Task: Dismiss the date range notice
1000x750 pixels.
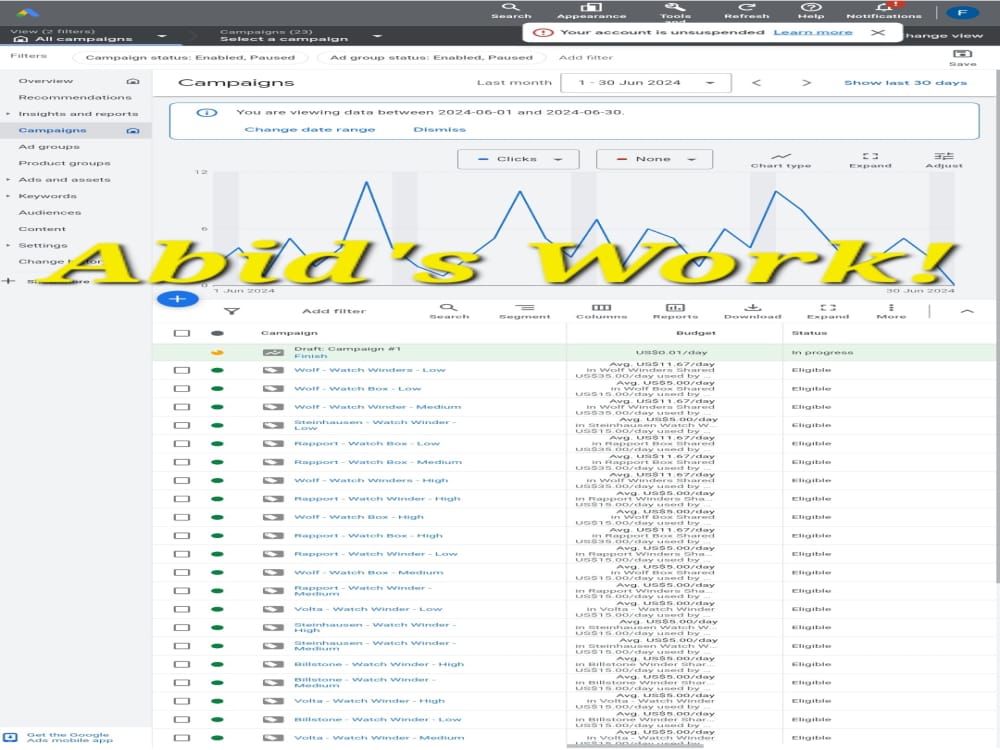Action: point(439,129)
